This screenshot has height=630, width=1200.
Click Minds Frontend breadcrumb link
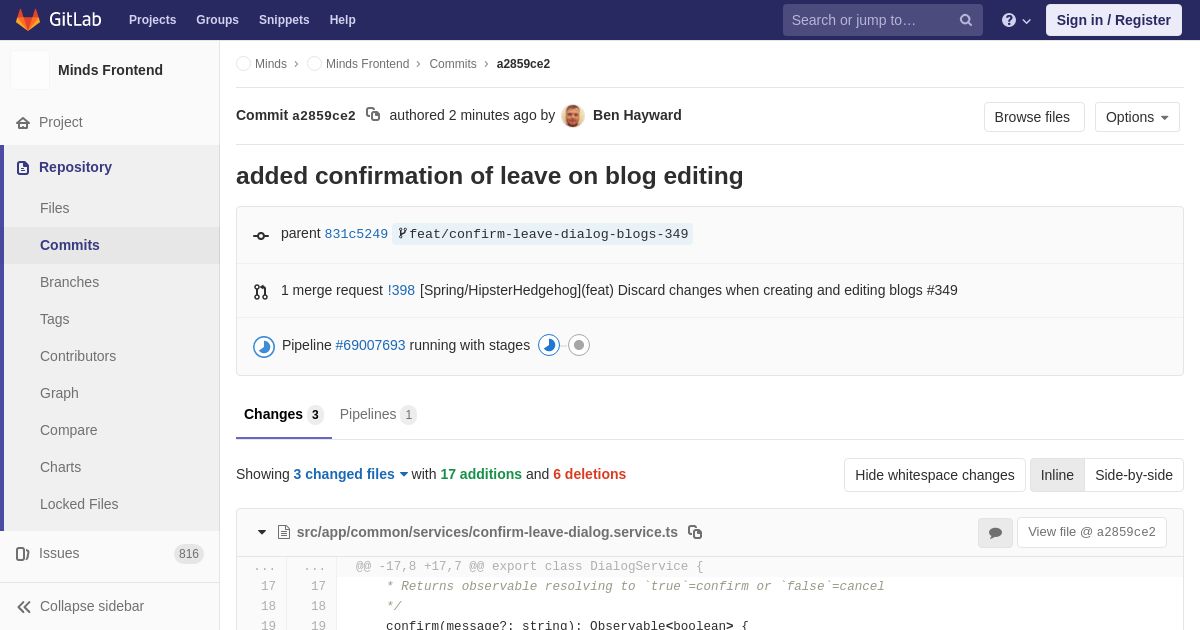(367, 64)
